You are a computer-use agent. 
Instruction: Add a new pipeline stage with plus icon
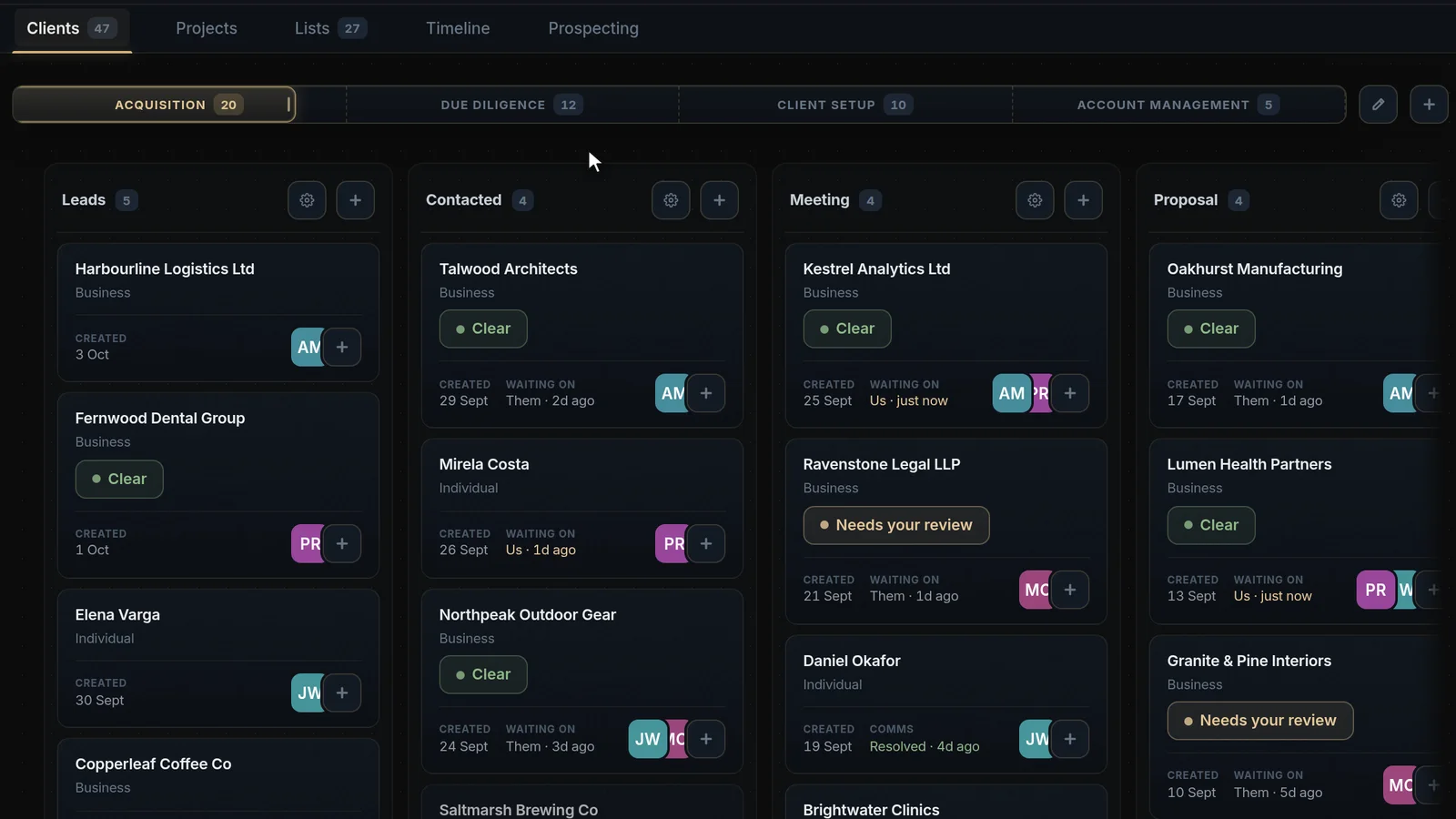(1429, 105)
